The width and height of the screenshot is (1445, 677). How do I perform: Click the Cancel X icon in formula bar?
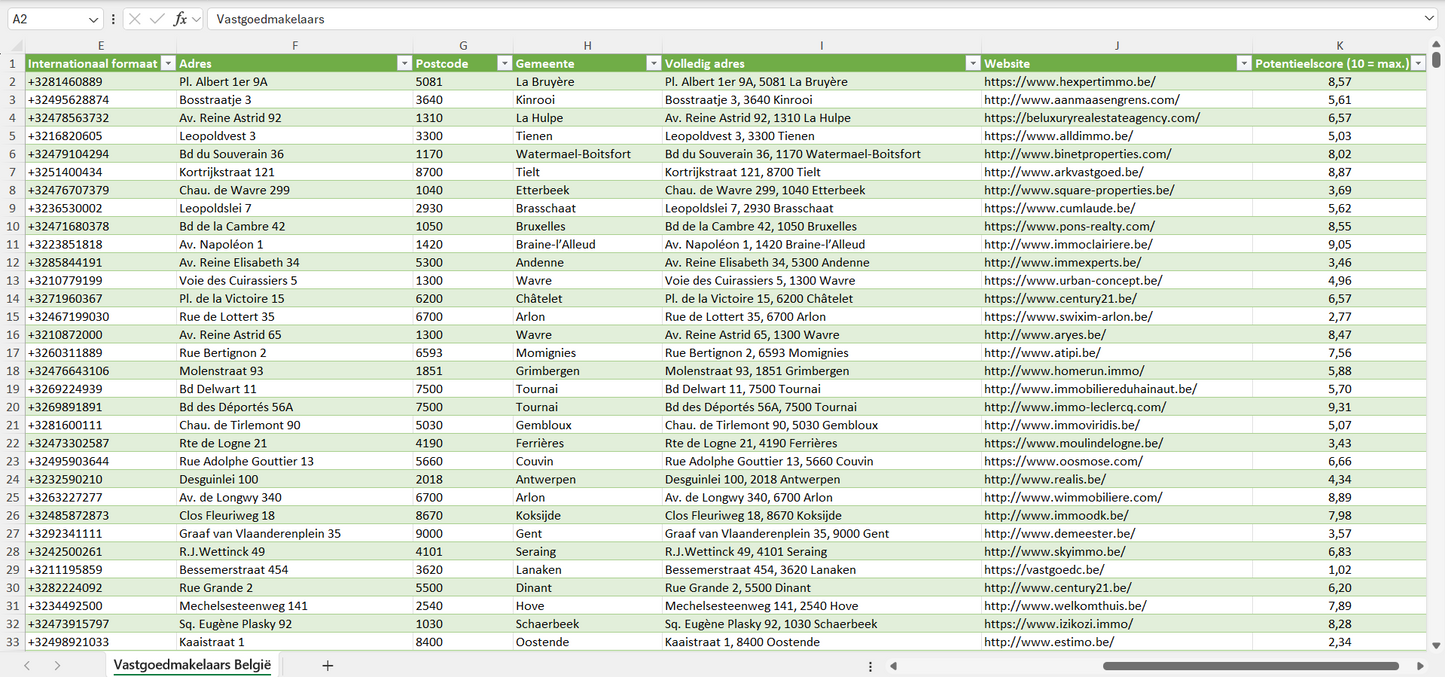(x=135, y=19)
